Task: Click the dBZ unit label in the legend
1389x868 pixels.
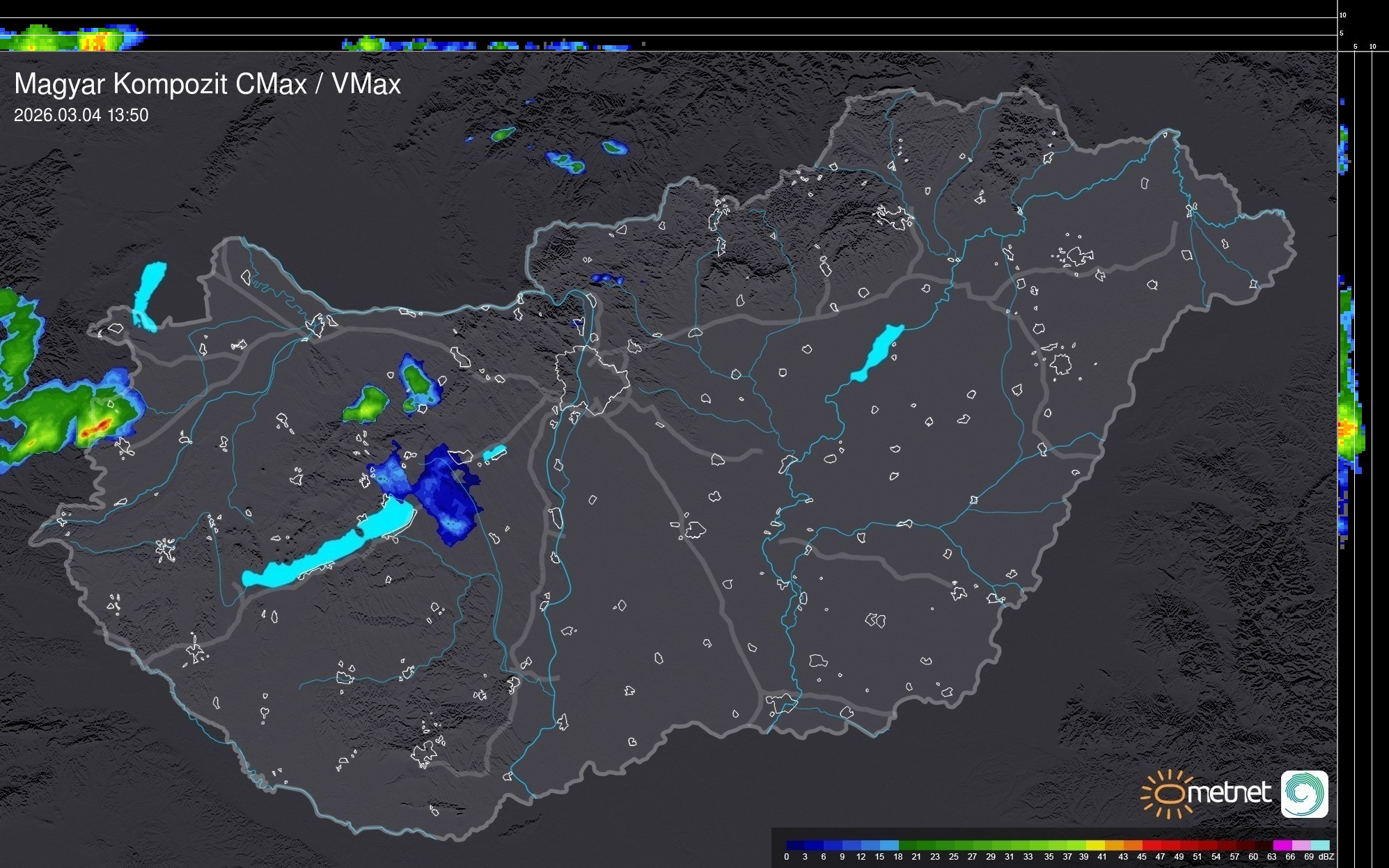Action: (1326, 857)
